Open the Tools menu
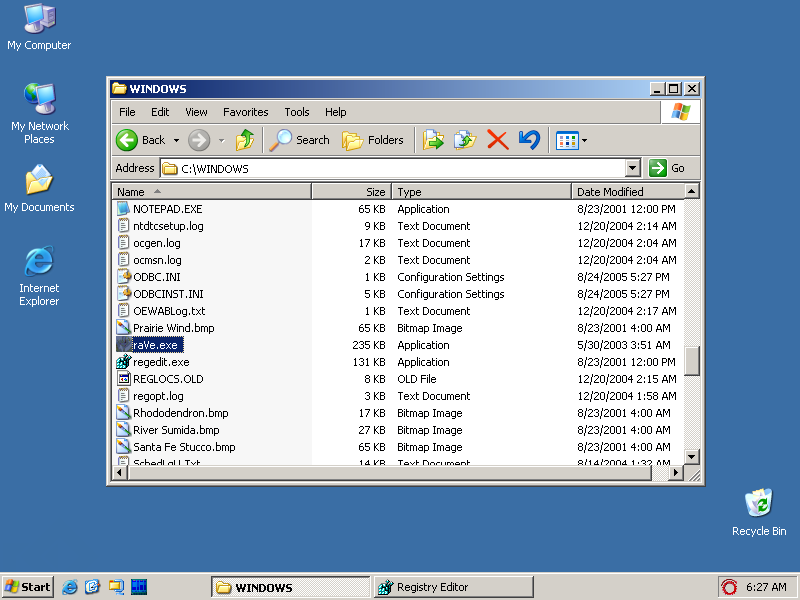Screen dimensions: 800x600 coord(297,112)
